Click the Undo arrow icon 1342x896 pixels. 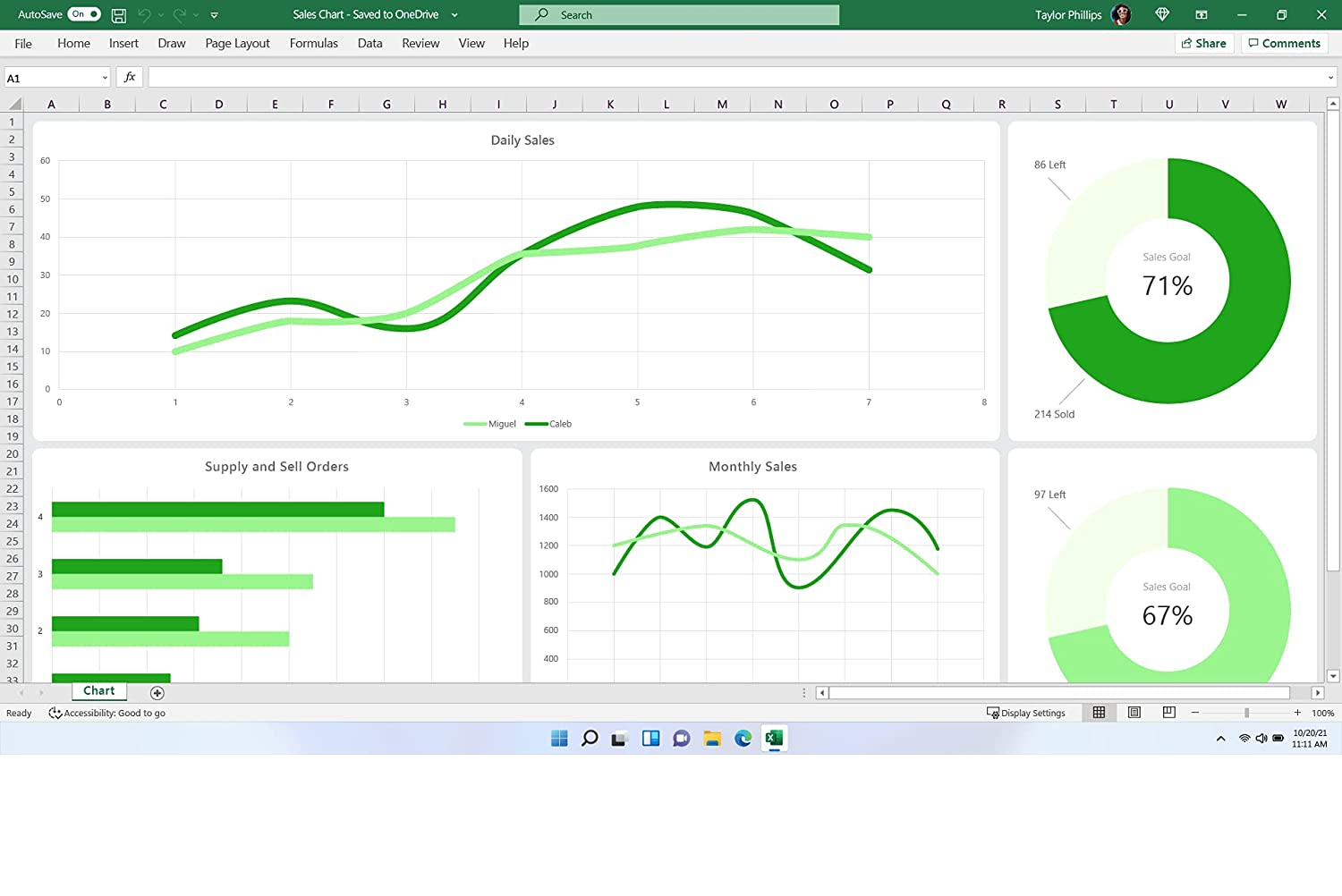pyautogui.click(x=144, y=15)
